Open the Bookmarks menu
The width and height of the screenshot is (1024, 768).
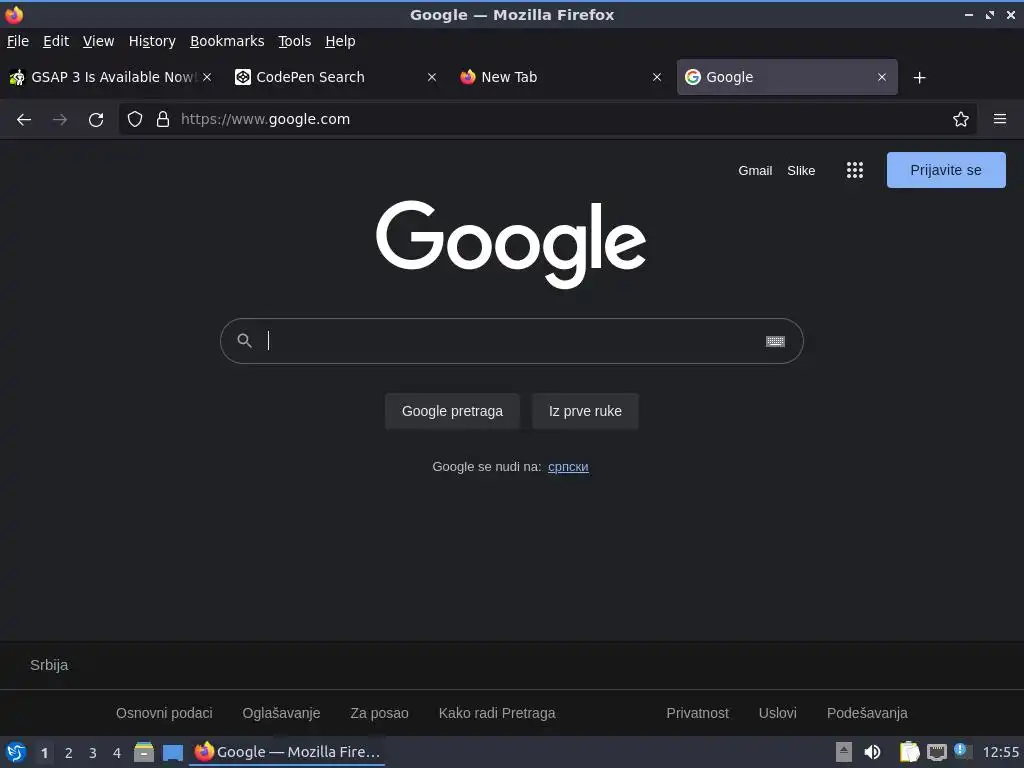coord(227,41)
